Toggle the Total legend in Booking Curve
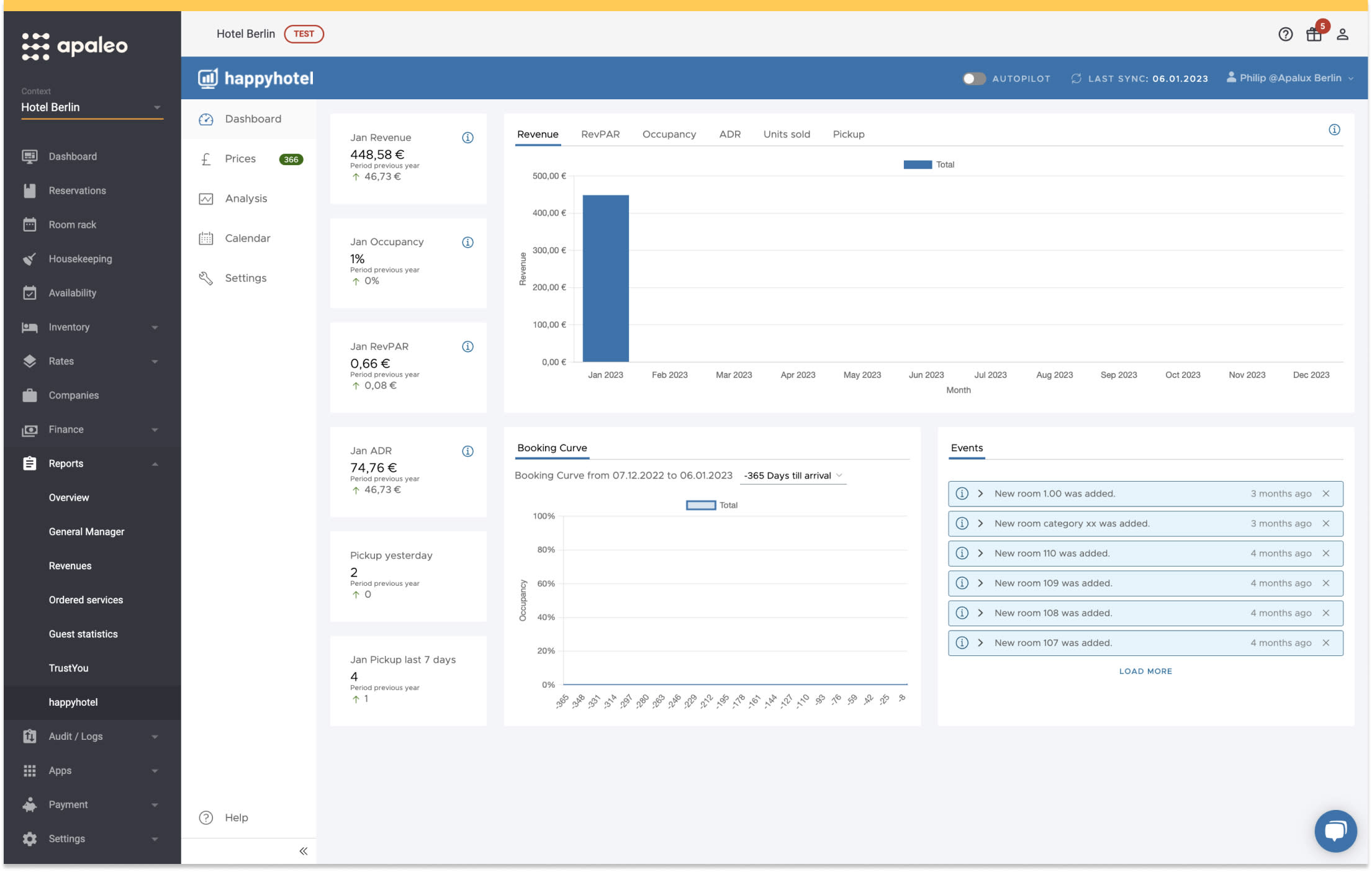The height and width of the screenshot is (872, 1372). [711, 505]
